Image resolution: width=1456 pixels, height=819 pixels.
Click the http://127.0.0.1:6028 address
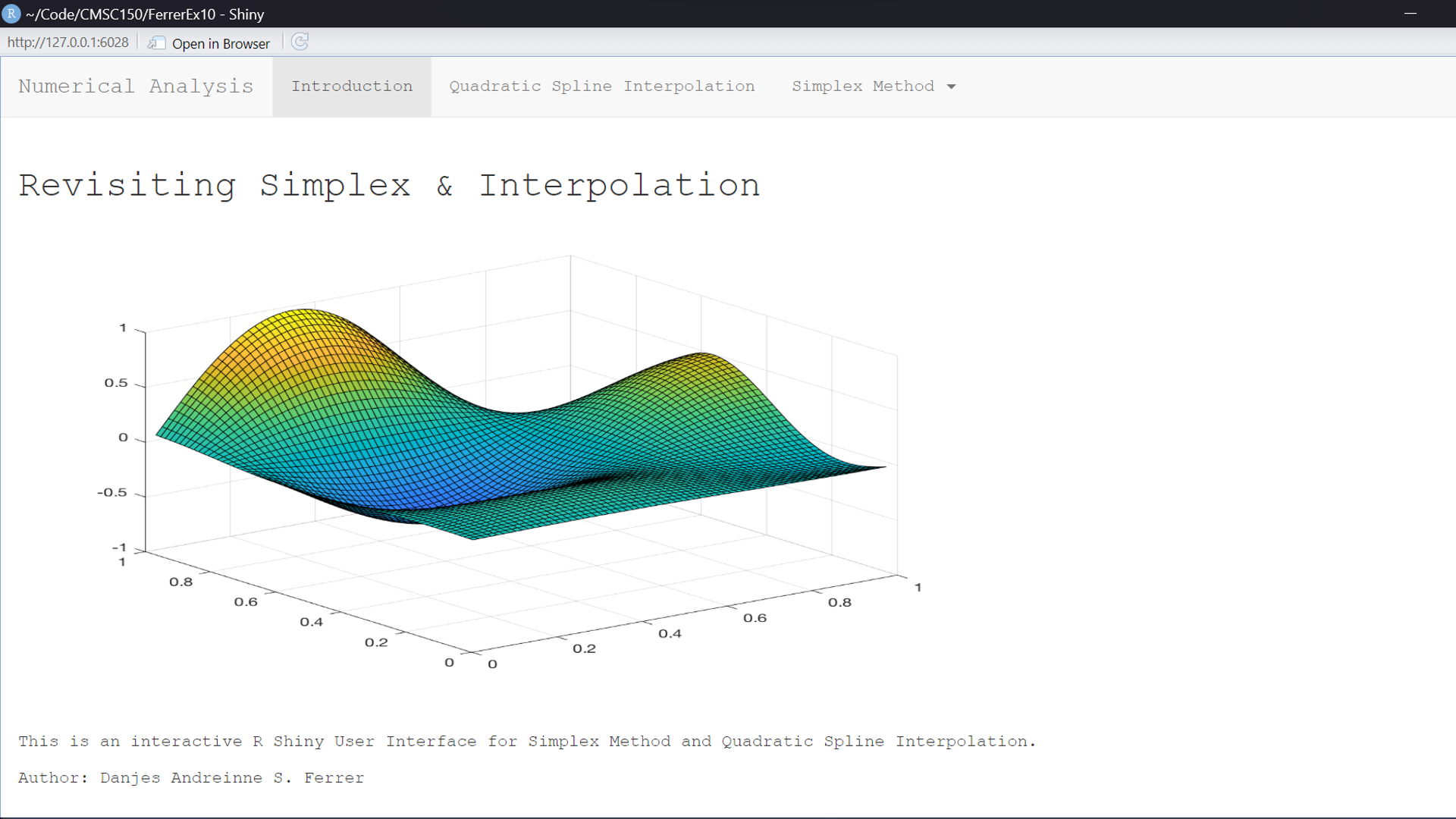tap(68, 42)
